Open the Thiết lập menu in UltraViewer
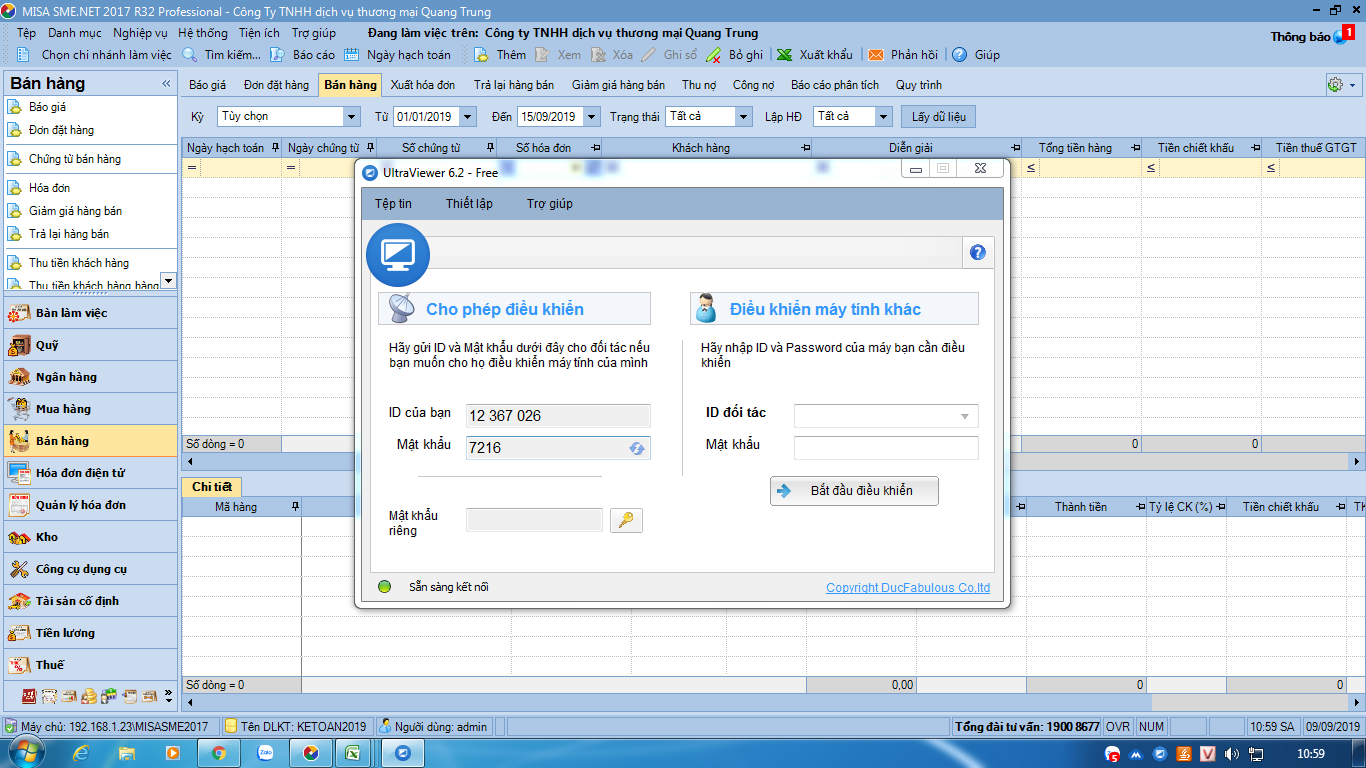The width and height of the screenshot is (1366, 768). (469, 204)
